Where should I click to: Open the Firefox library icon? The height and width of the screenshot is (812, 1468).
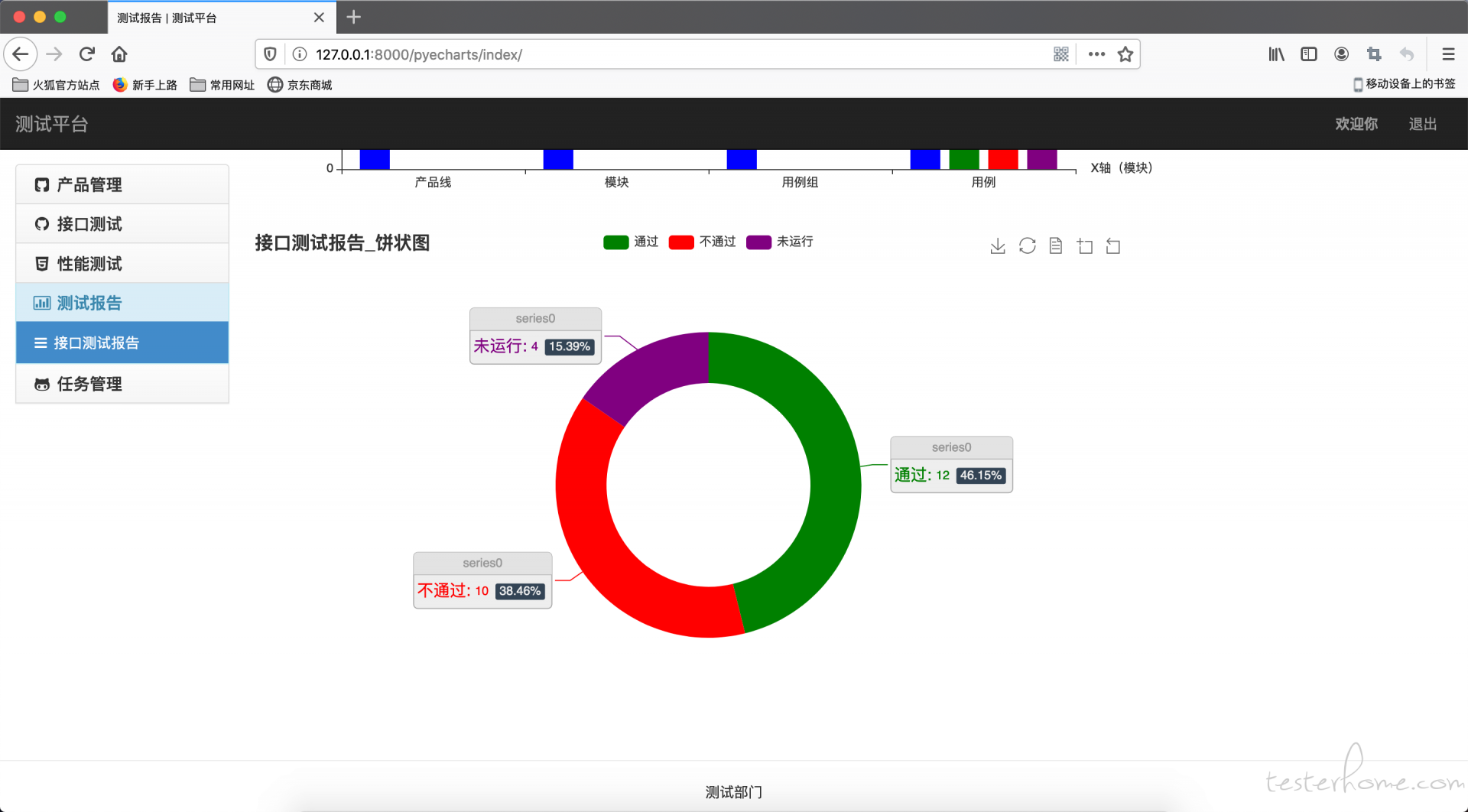(1276, 54)
